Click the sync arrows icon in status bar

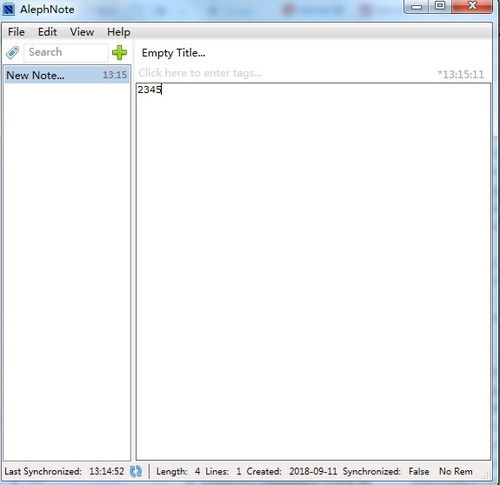click(136, 471)
